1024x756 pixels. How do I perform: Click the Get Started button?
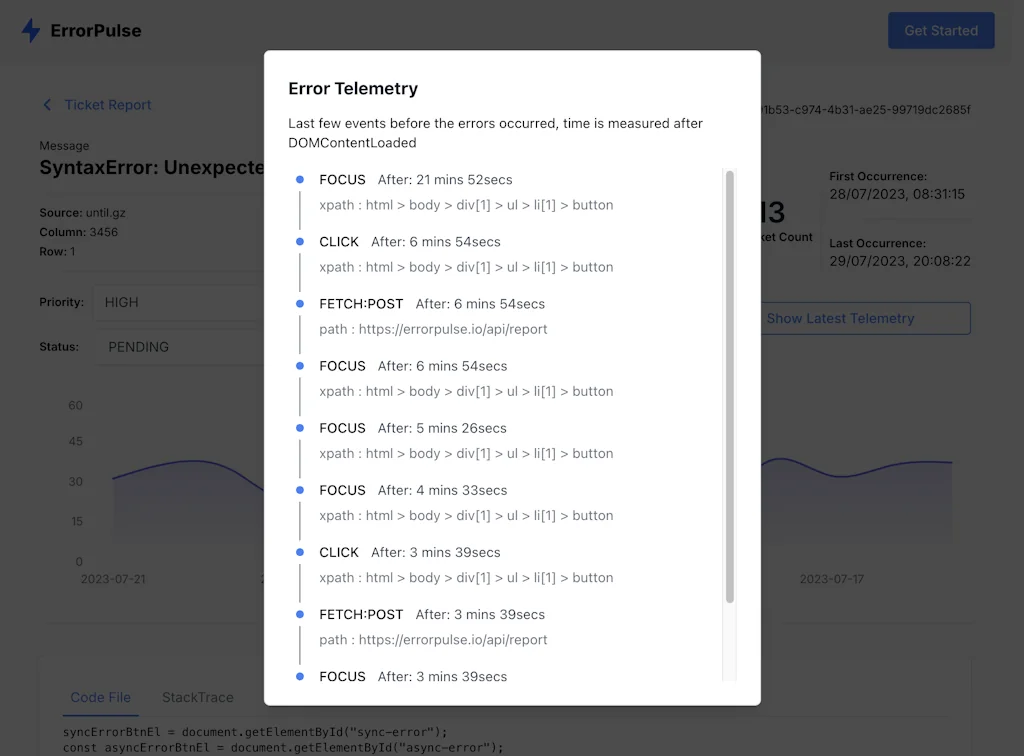[940, 31]
